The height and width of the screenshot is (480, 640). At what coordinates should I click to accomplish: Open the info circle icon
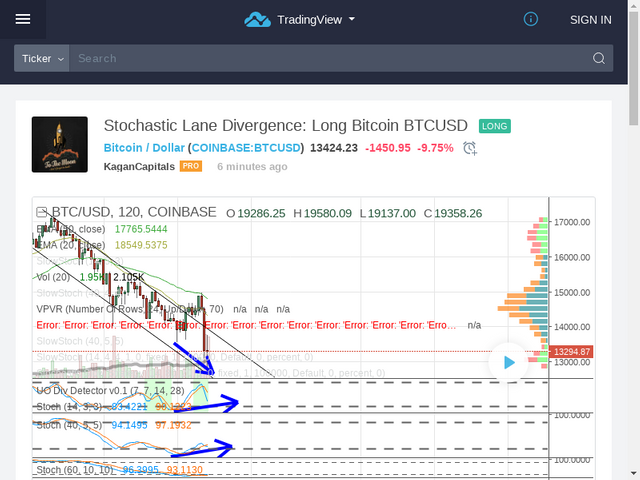531,19
